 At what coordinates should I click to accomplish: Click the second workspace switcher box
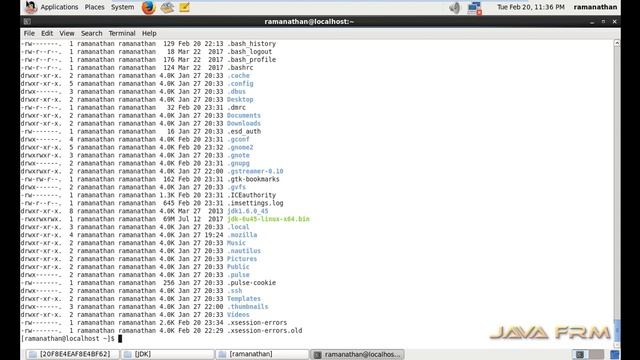pos(596,354)
